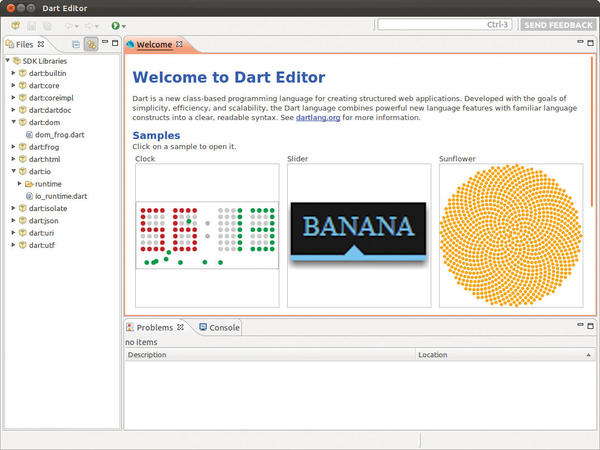Click the SDK Libraries package icon
This screenshot has width=600, height=450.
[16, 61]
